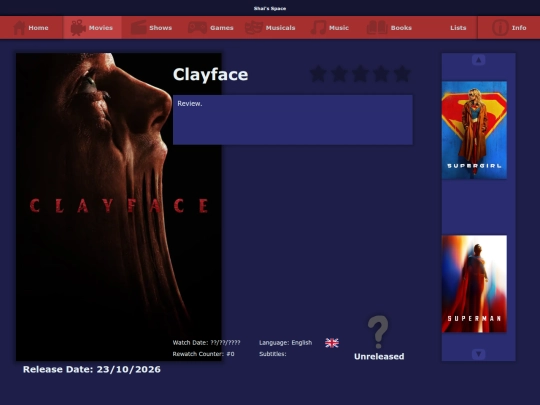Click the Books icon
The height and width of the screenshot is (405, 540).
[x=377, y=28]
